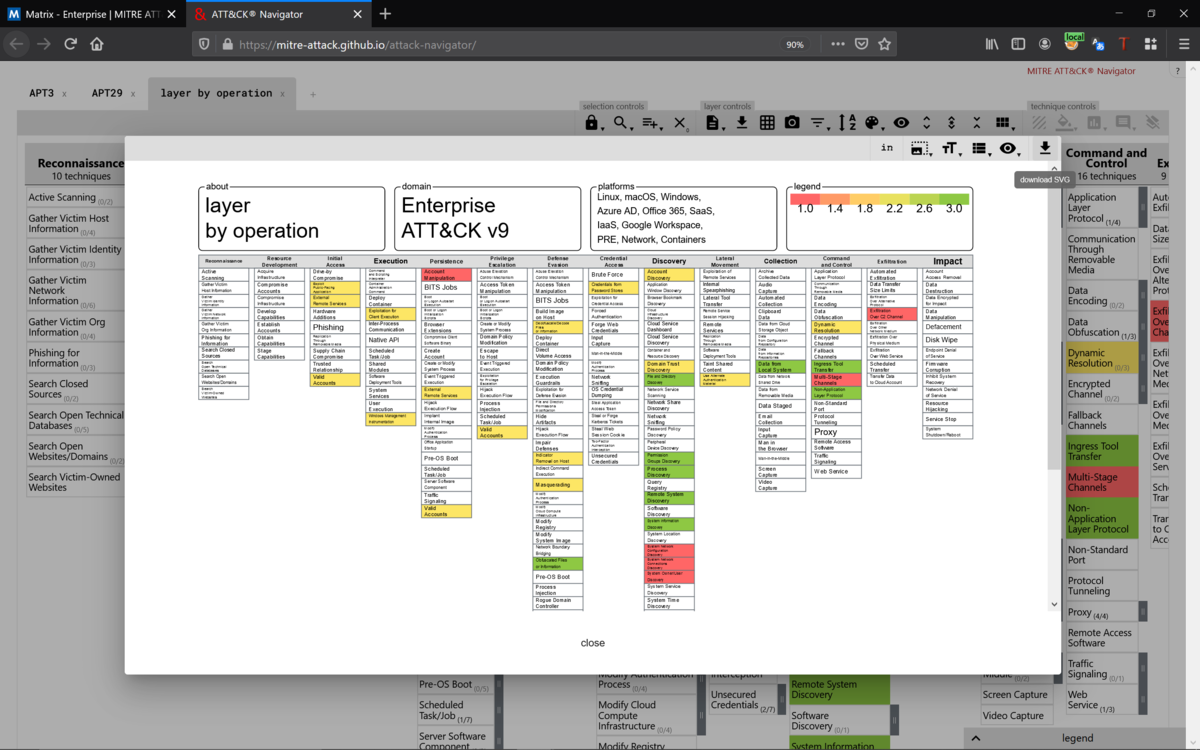This screenshot has width=1200, height=750.
Task: Open the search techniques magnifier icon
Action: 622,123
